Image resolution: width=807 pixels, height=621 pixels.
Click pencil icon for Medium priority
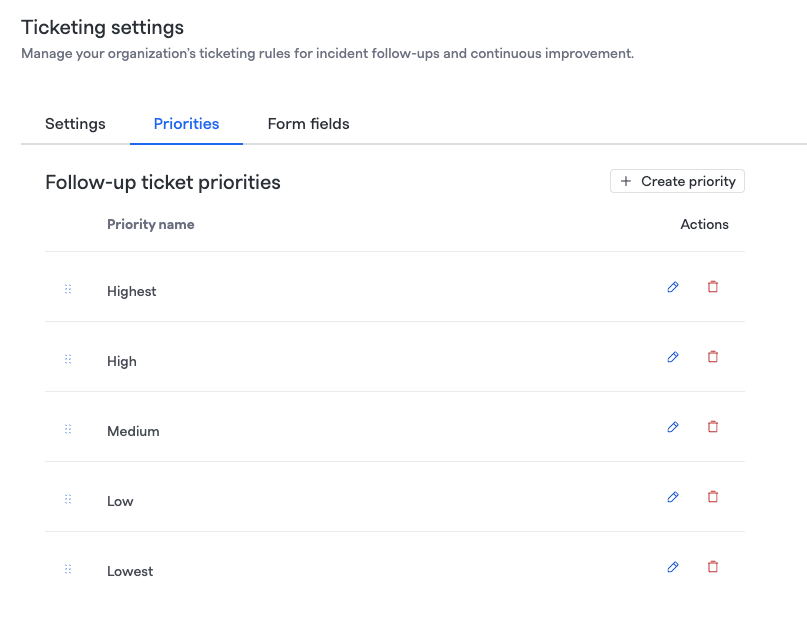click(x=673, y=427)
